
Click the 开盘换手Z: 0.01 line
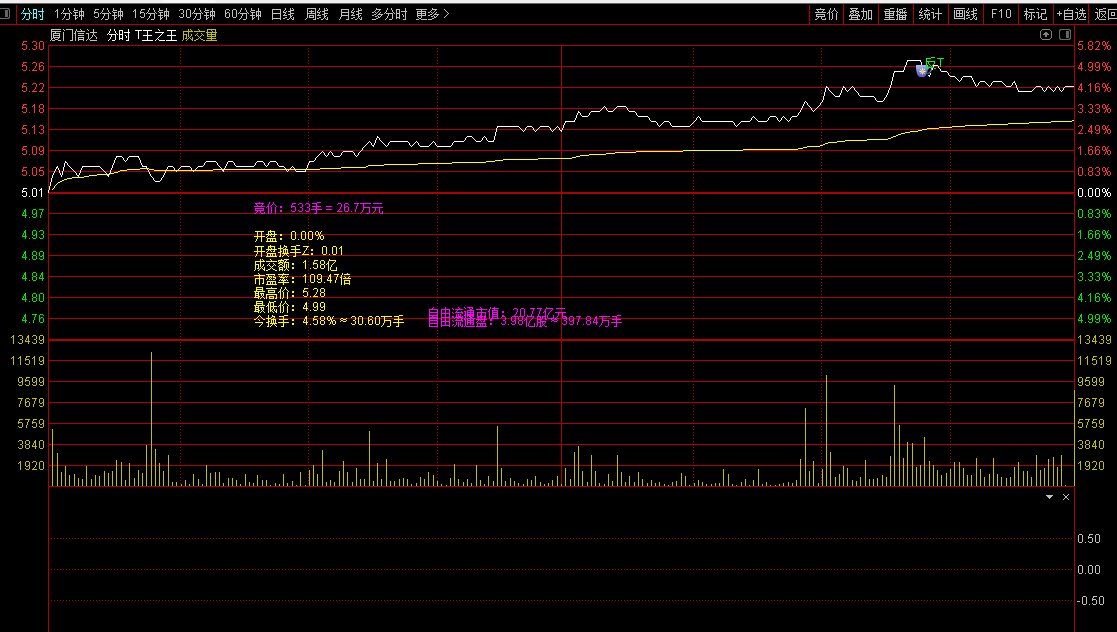coord(298,251)
